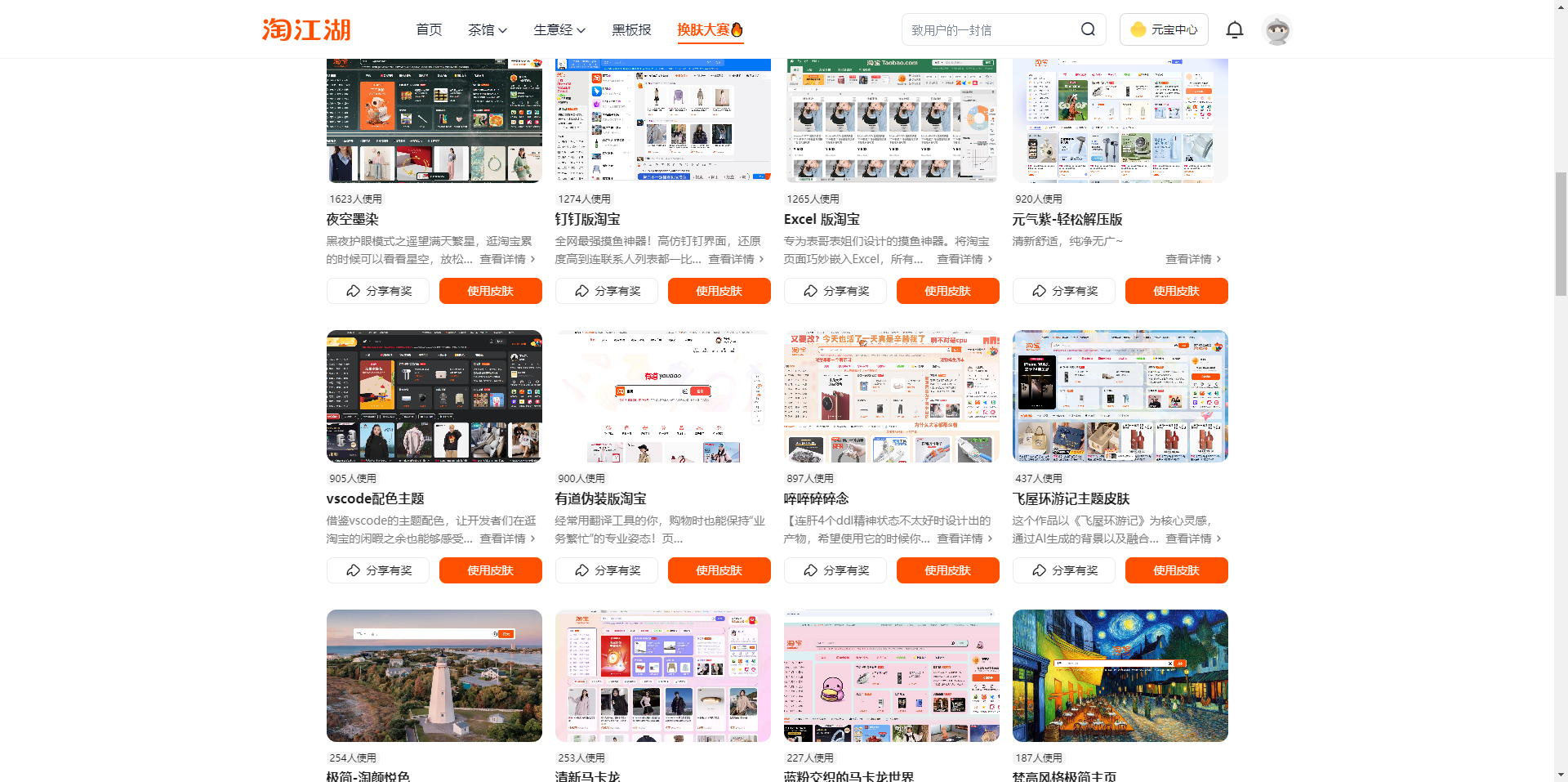1568x782 pixels.
Task: Open the 飞屋环游记 preview thumbnail
Action: click(1120, 396)
